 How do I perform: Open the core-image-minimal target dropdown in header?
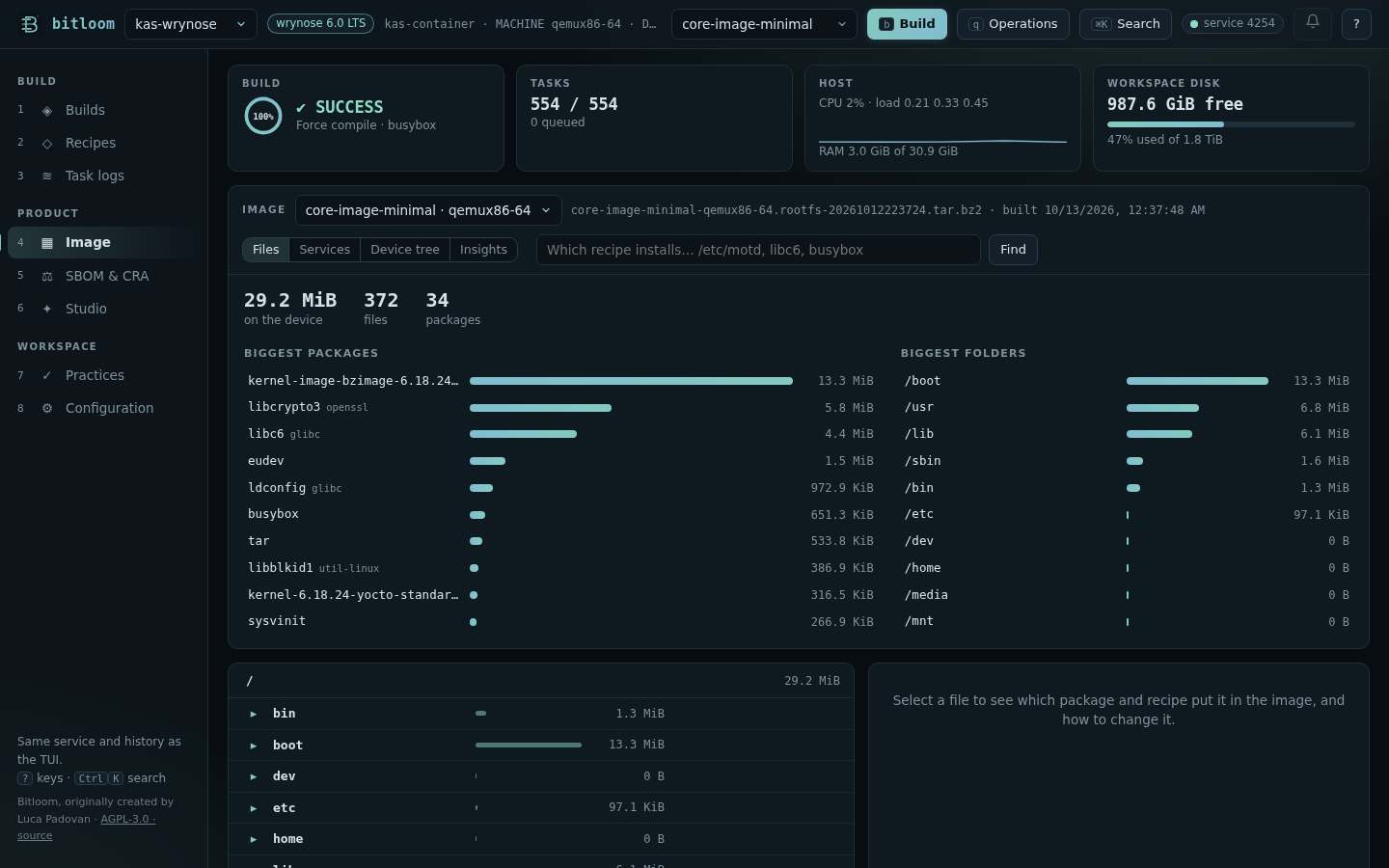point(764,24)
